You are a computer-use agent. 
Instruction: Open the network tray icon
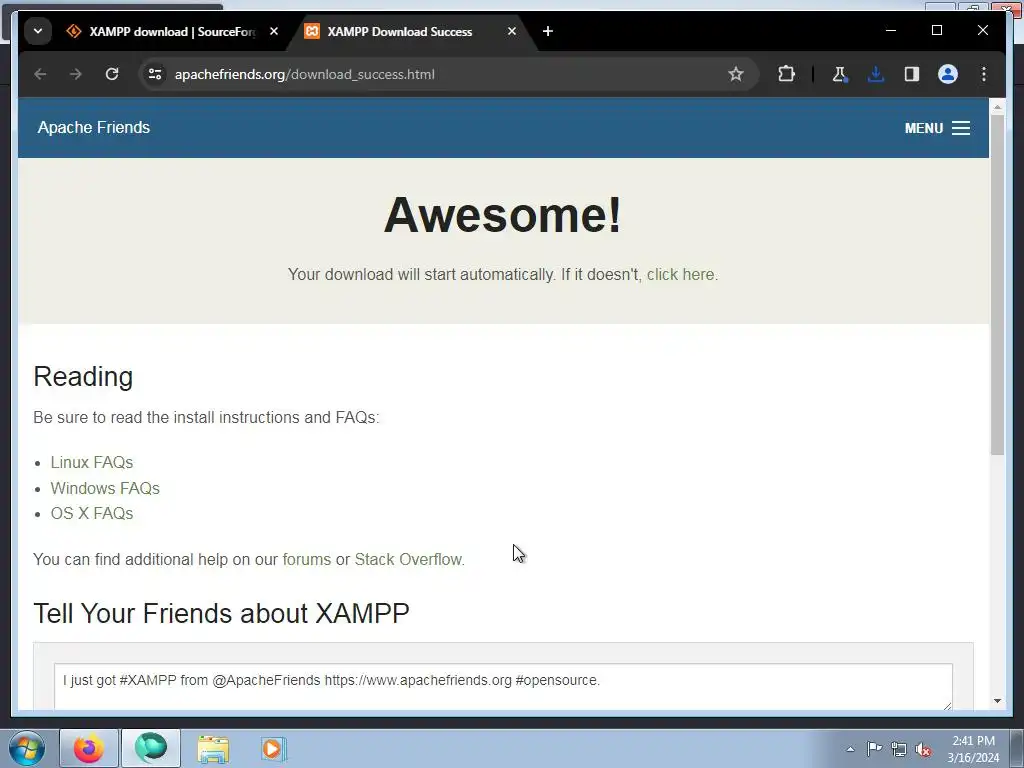click(899, 749)
